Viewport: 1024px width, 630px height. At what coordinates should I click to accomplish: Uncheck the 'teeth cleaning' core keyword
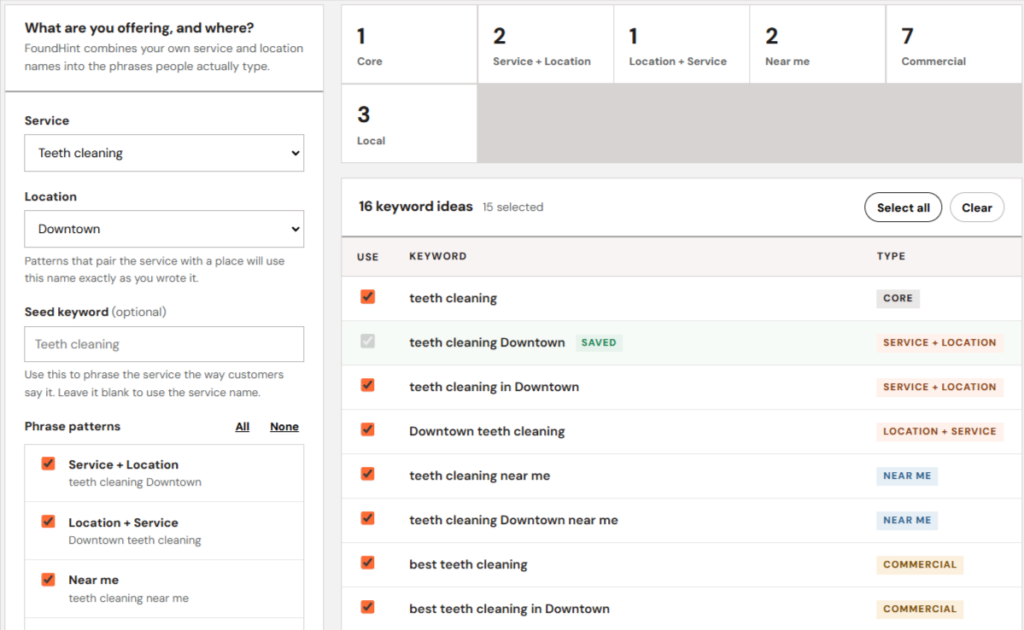point(368,297)
